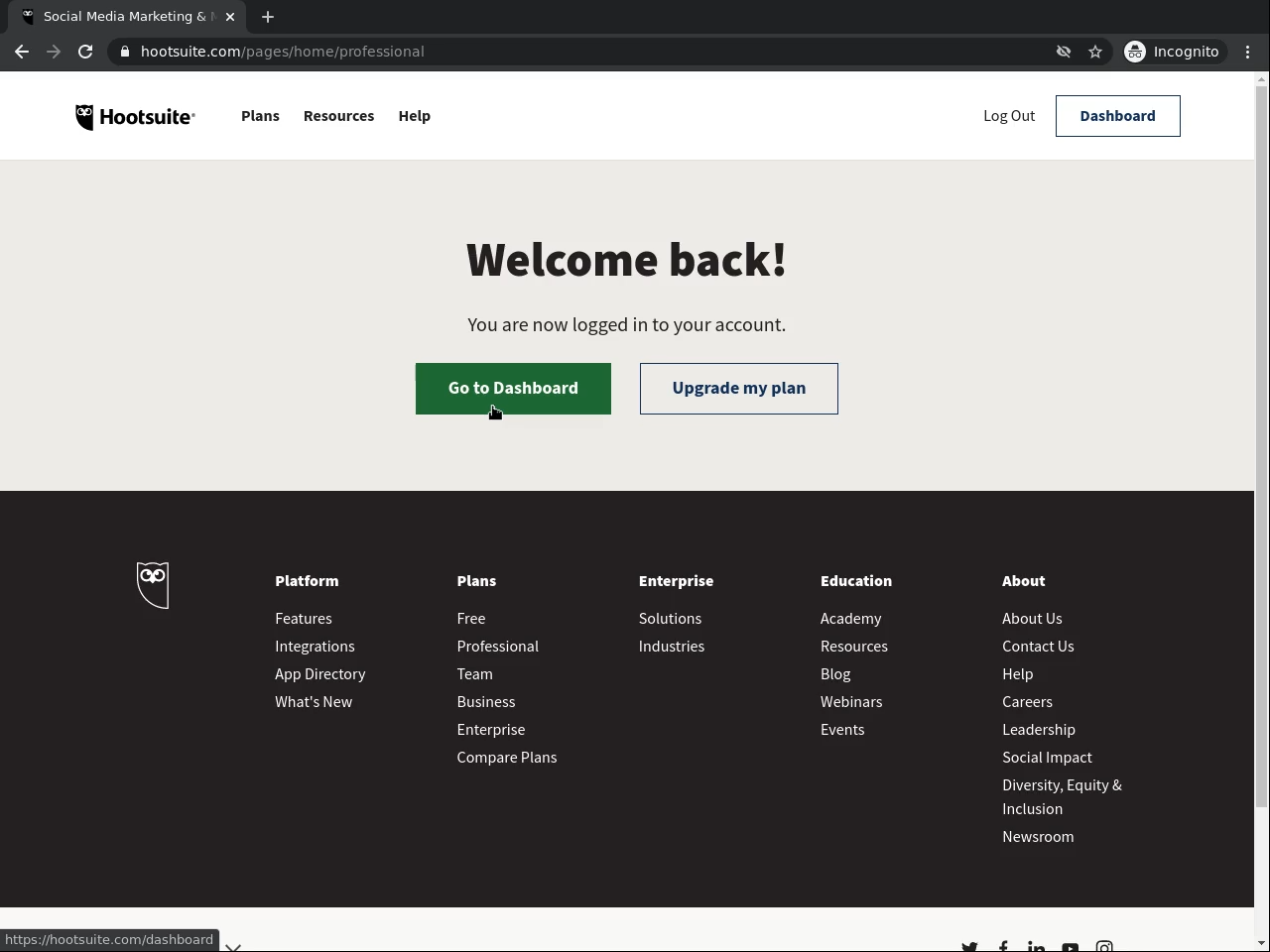Close the Social Media Marketing tab
This screenshot has width=1270, height=952.
tap(230, 17)
